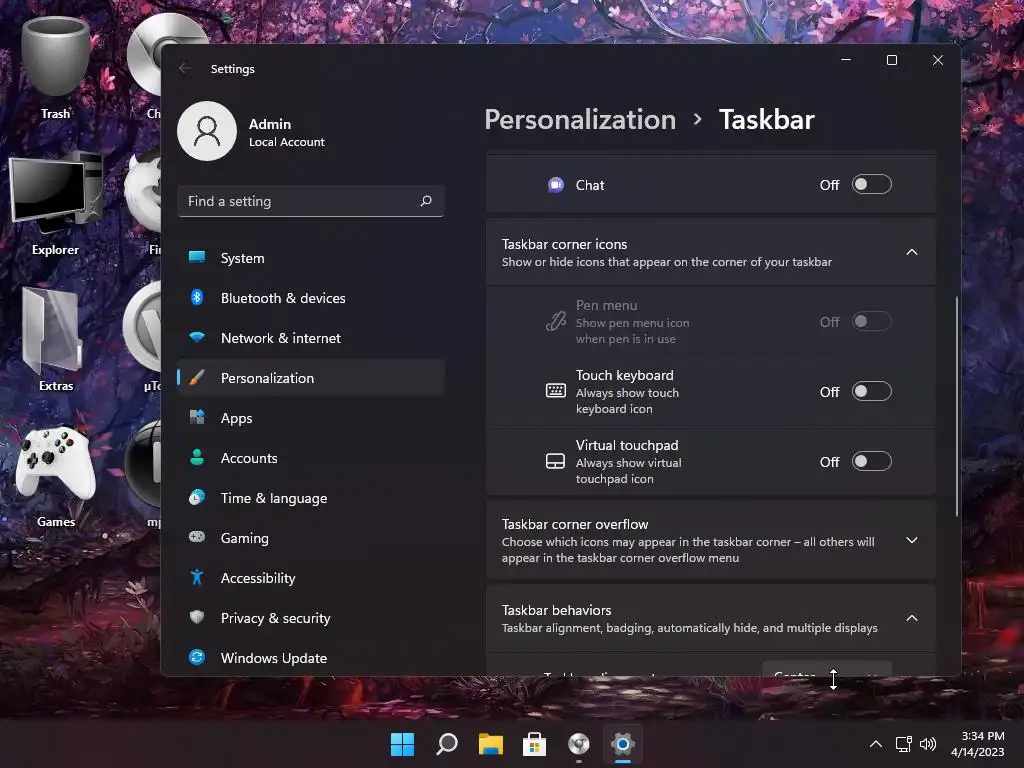Click the Personalization paintbrush icon
The height and width of the screenshot is (768, 1024).
coord(197,377)
